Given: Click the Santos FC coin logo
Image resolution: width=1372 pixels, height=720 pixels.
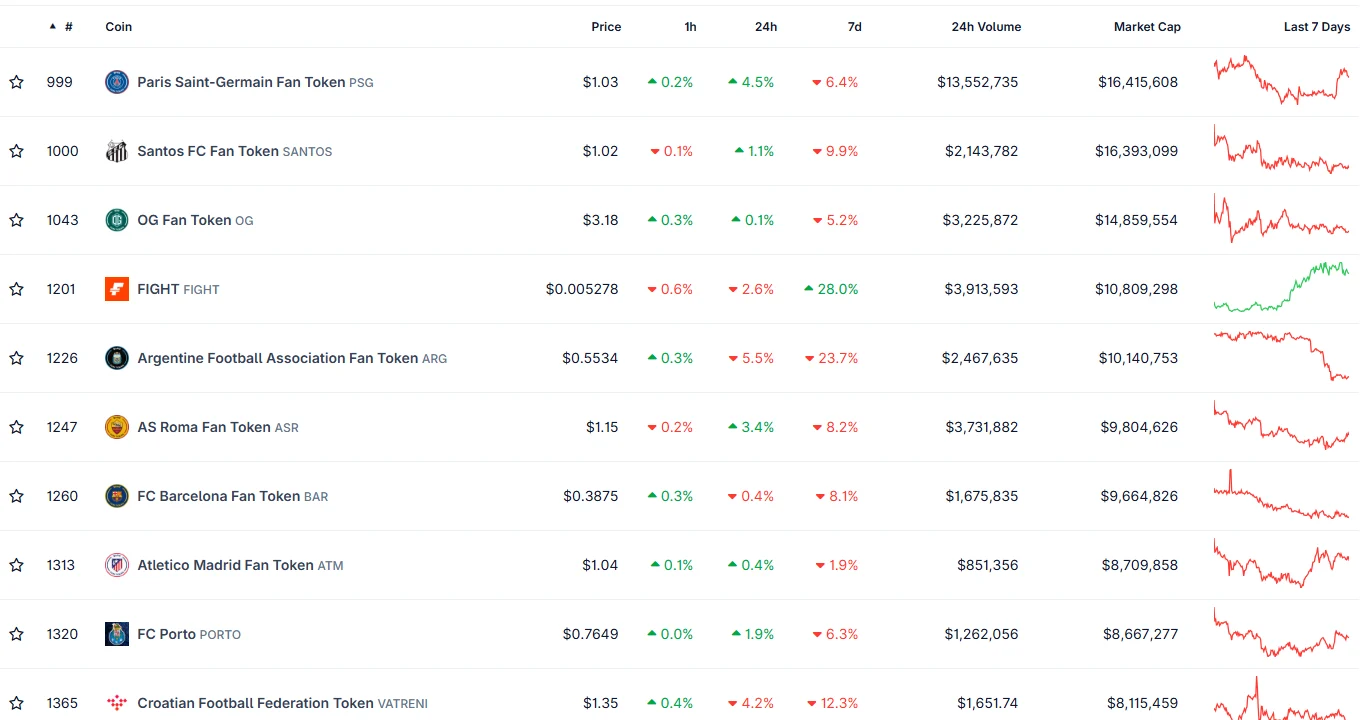Looking at the screenshot, I should [117, 151].
